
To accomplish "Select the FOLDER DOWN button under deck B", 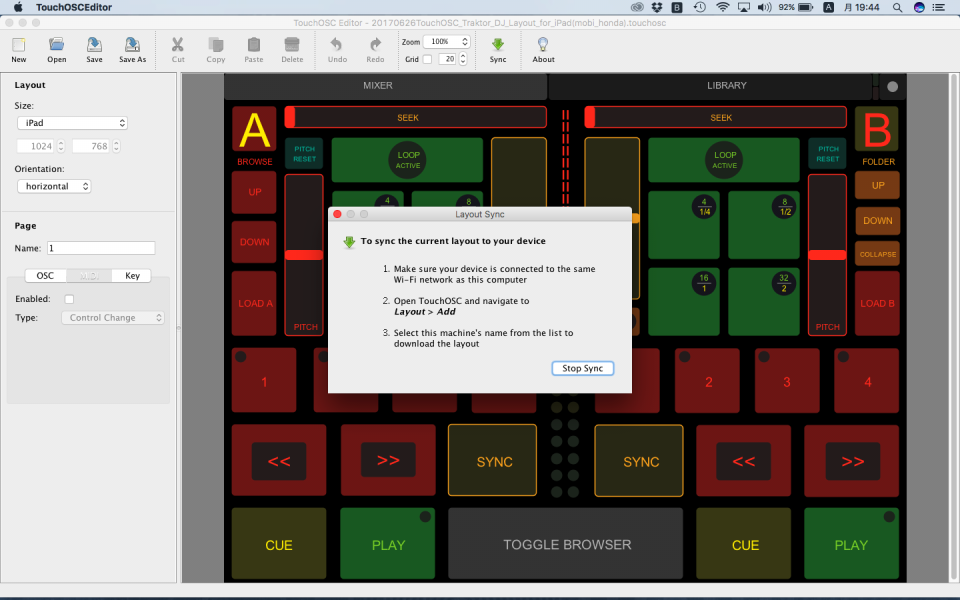I will tap(877, 220).
